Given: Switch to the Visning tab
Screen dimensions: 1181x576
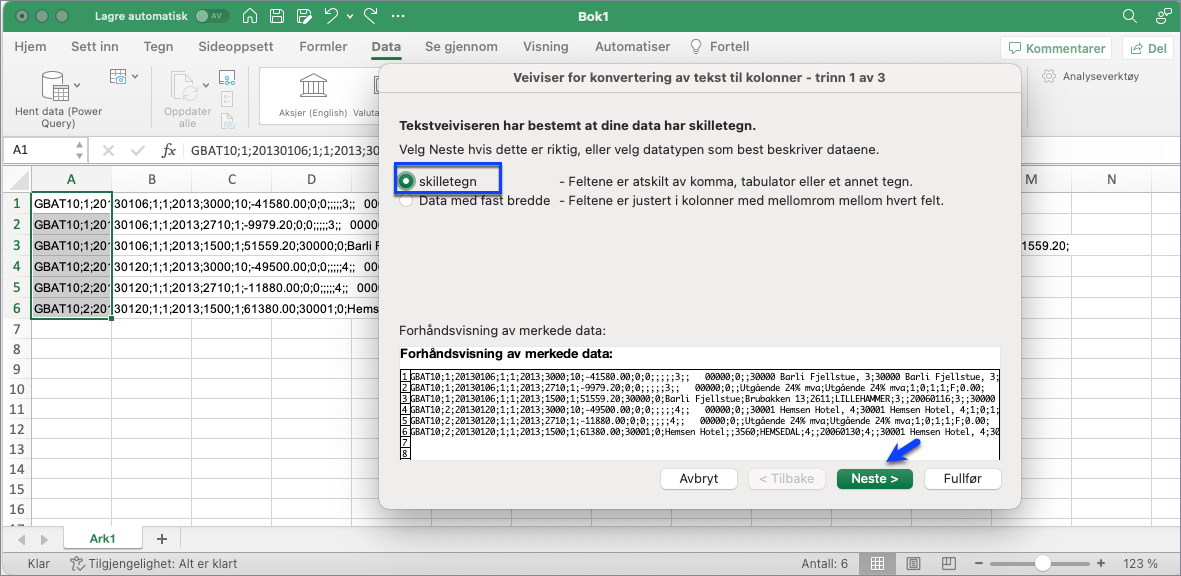Looking at the screenshot, I should 546,47.
